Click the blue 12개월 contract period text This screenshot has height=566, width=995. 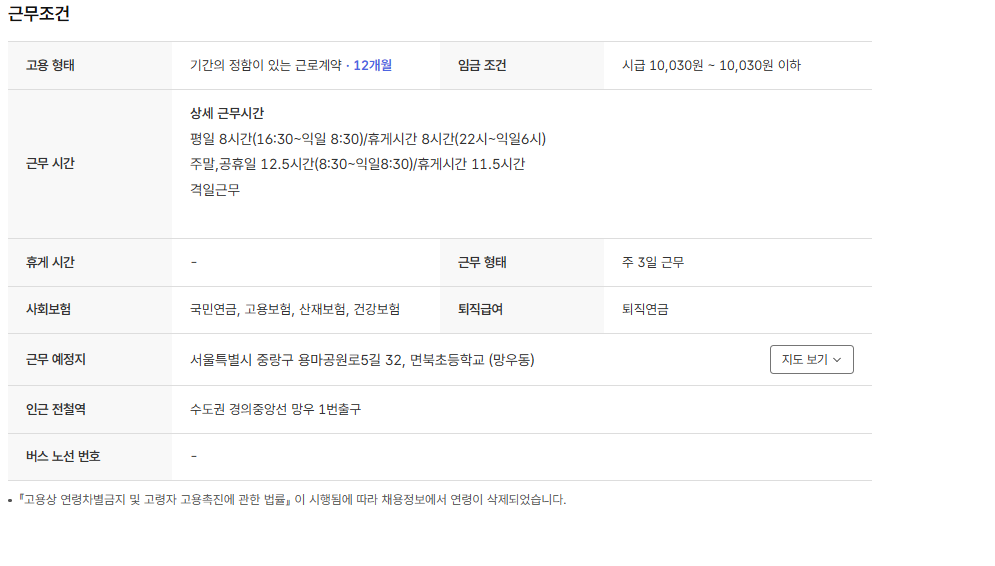[x=372, y=66]
